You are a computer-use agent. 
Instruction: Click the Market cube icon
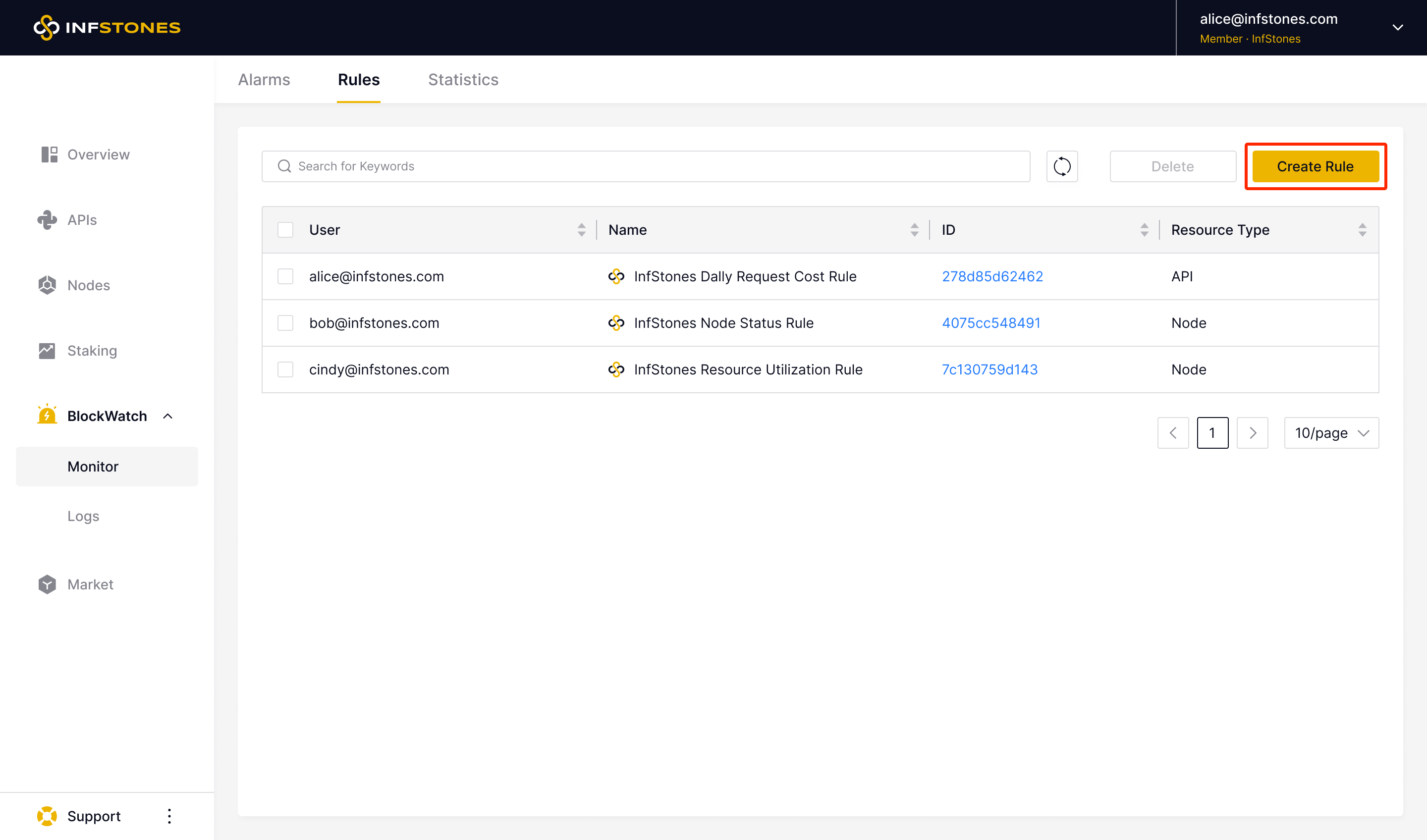click(x=47, y=584)
